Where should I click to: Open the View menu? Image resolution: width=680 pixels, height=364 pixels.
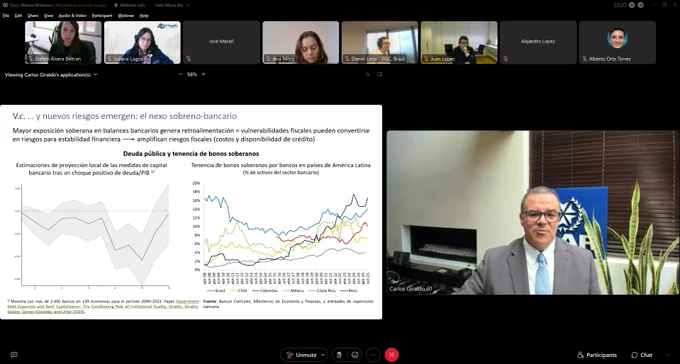click(49, 16)
